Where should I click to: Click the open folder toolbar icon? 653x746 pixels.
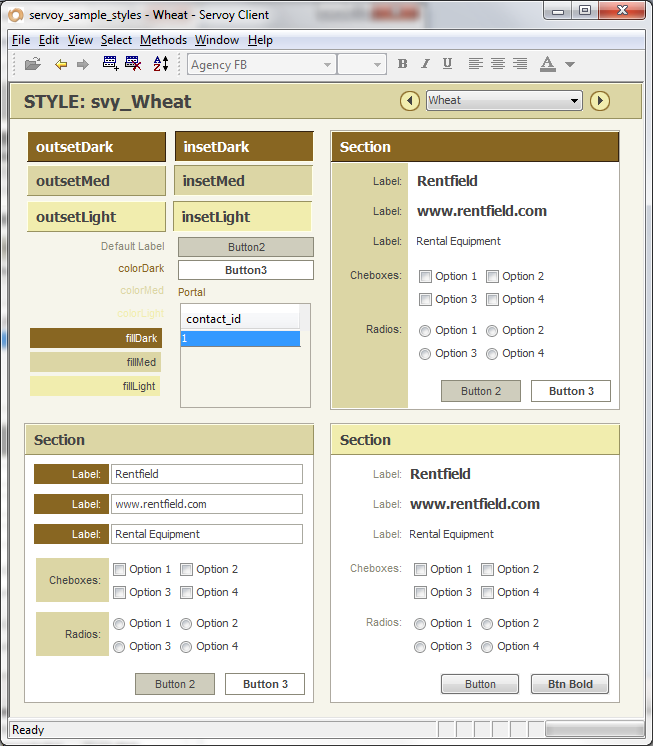click(32, 64)
